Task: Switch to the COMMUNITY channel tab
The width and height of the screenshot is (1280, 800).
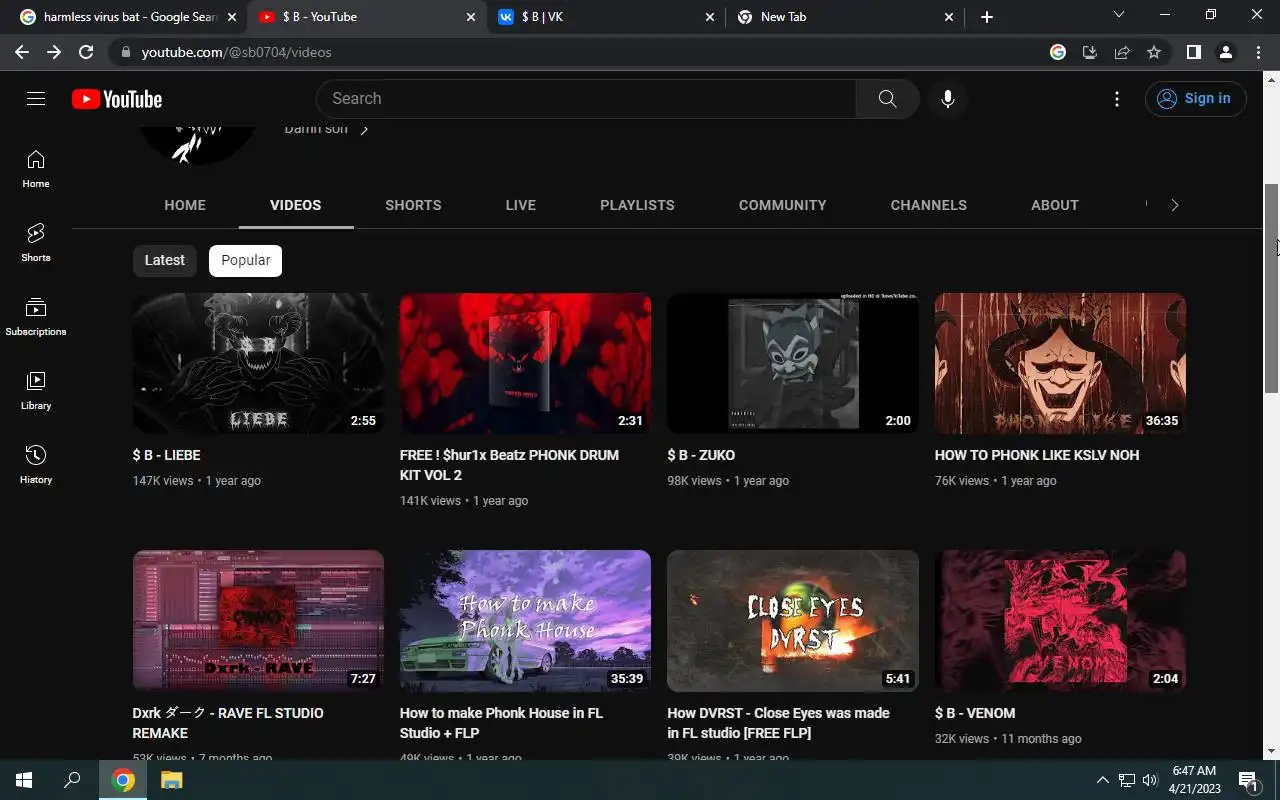Action: (782, 205)
